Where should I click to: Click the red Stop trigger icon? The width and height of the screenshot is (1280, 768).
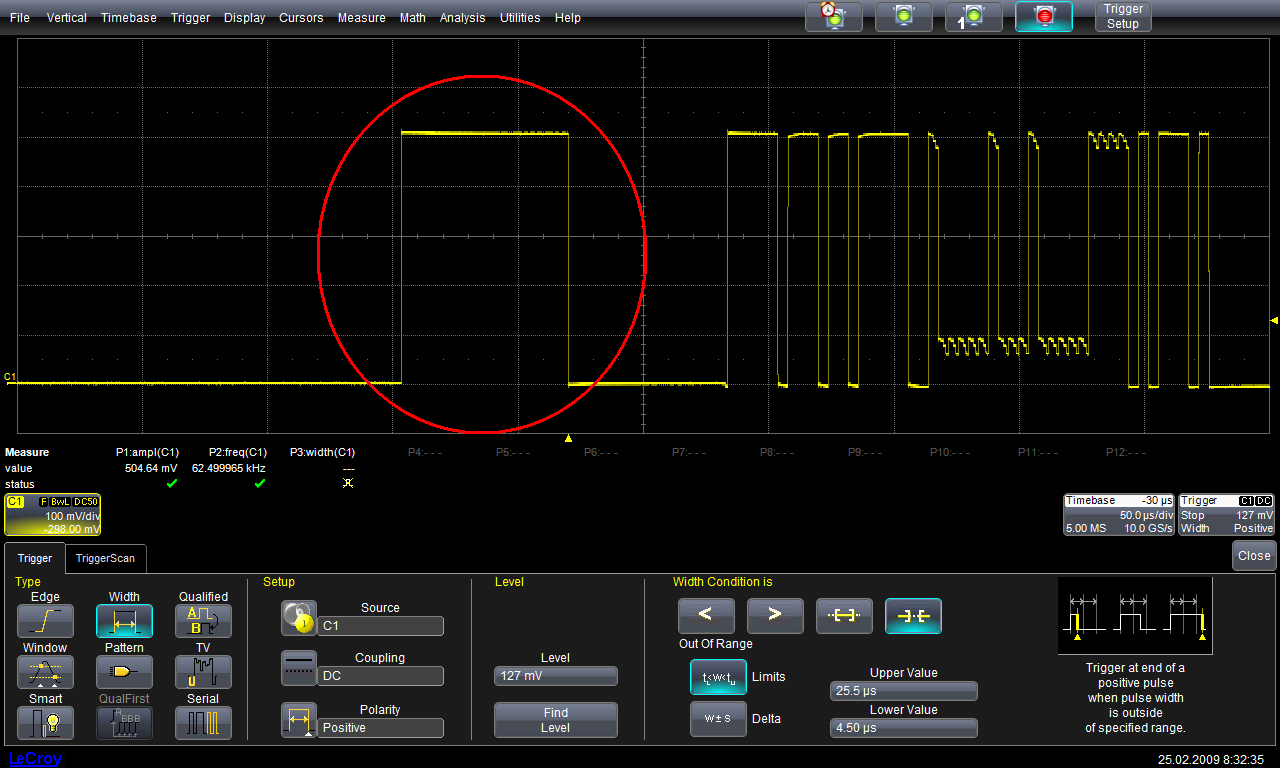[x=1044, y=16]
